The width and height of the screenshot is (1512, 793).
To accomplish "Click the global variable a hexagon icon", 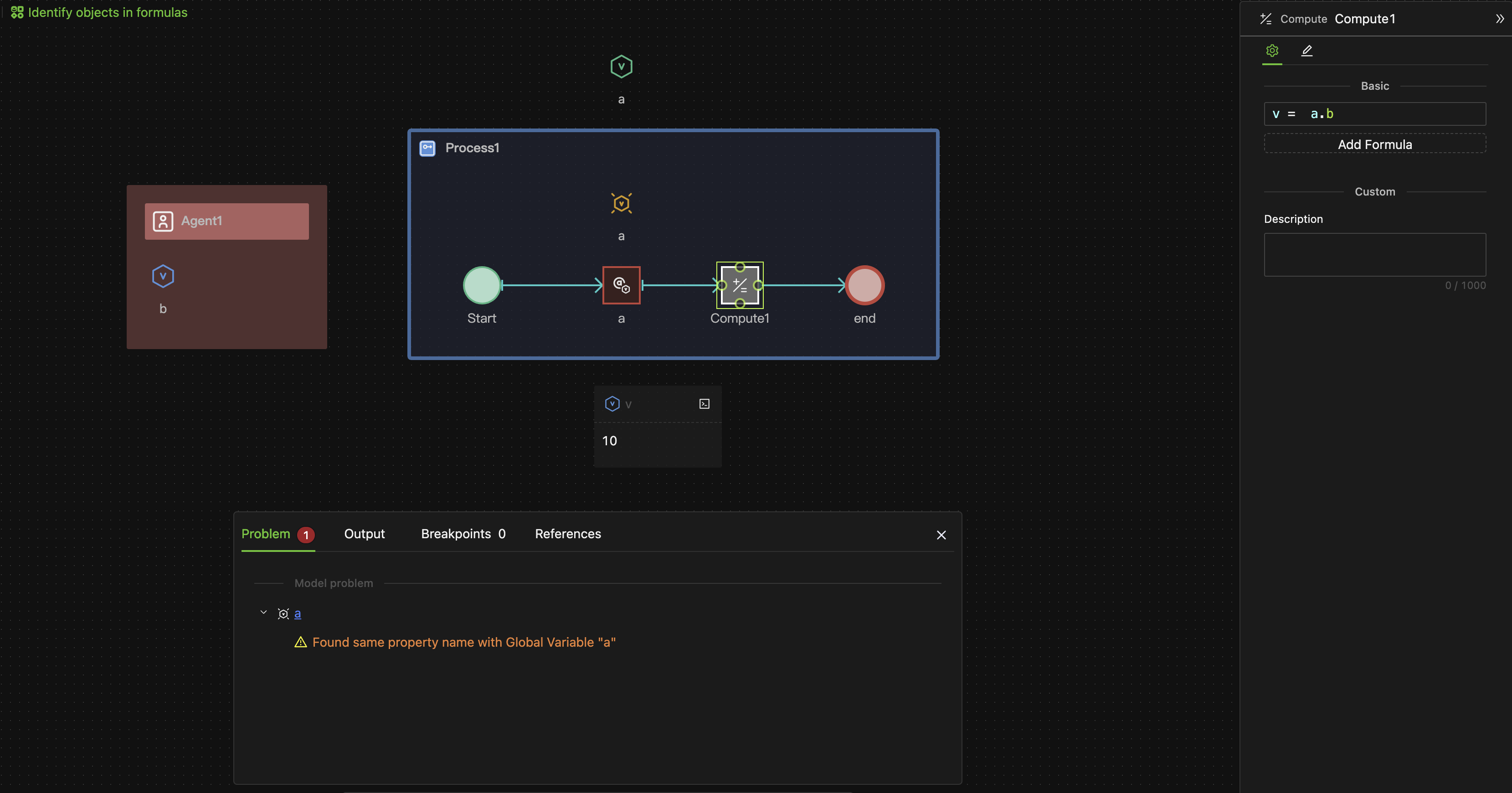I will pyautogui.click(x=621, y=67).
